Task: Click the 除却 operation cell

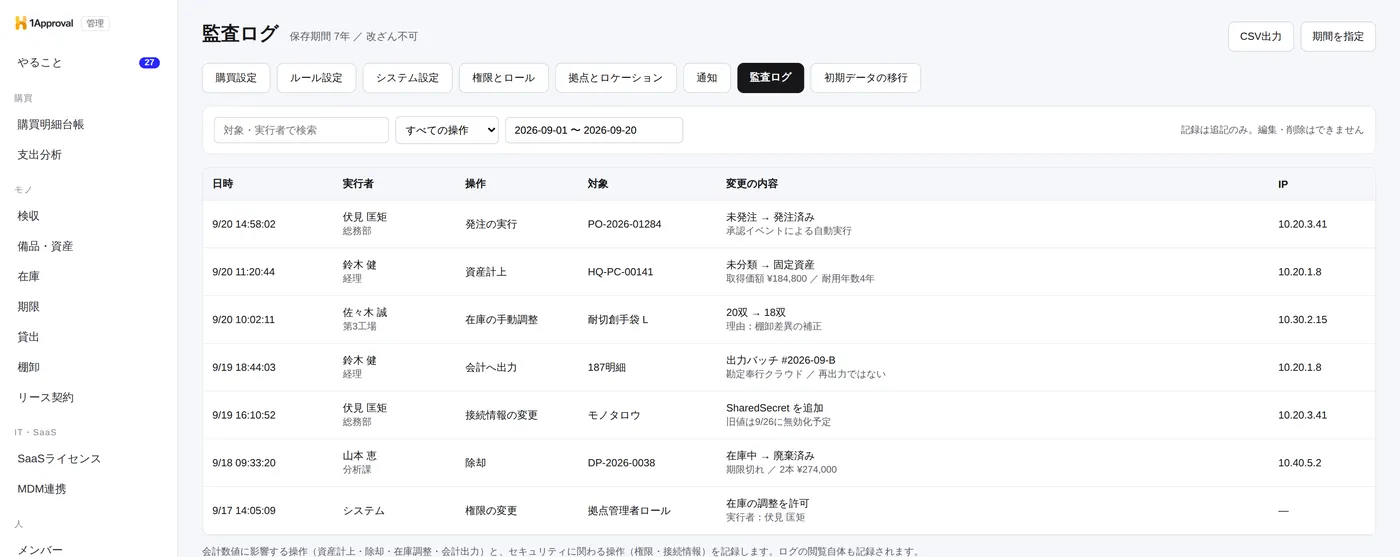Action: [475, 463]
